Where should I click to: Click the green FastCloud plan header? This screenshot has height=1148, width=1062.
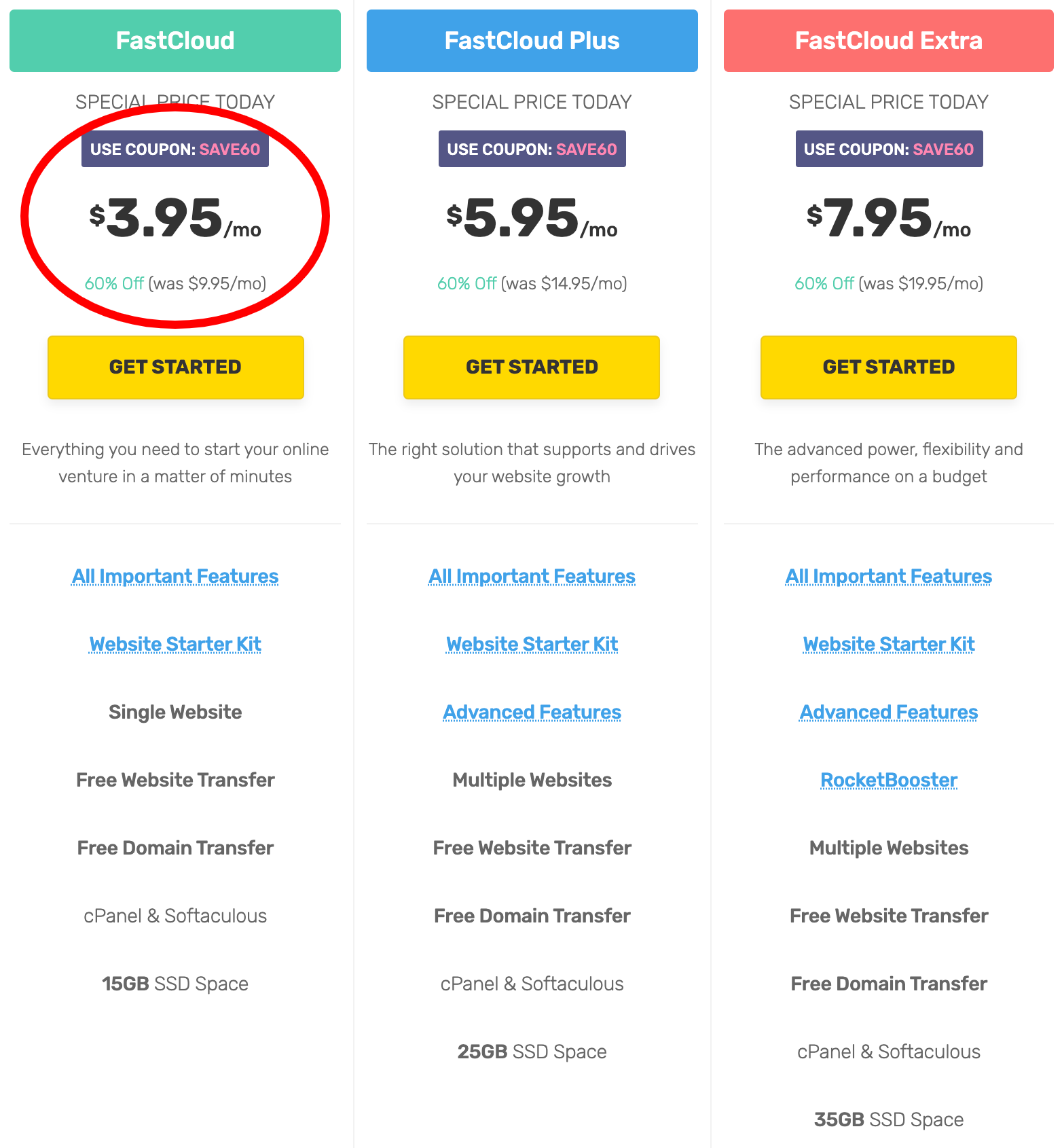(175, 41)
